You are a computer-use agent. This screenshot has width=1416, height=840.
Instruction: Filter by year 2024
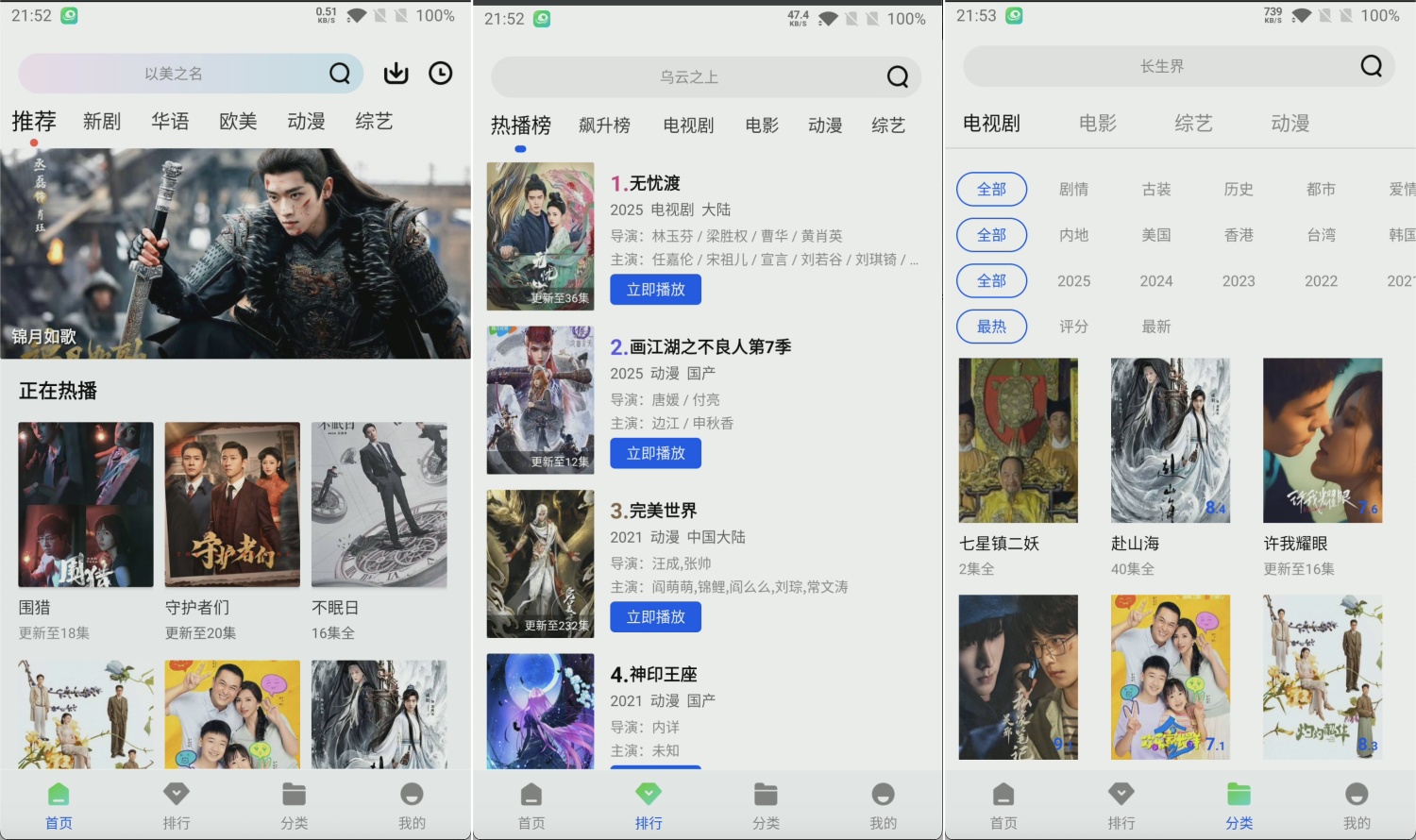[x=1155, y=281]
